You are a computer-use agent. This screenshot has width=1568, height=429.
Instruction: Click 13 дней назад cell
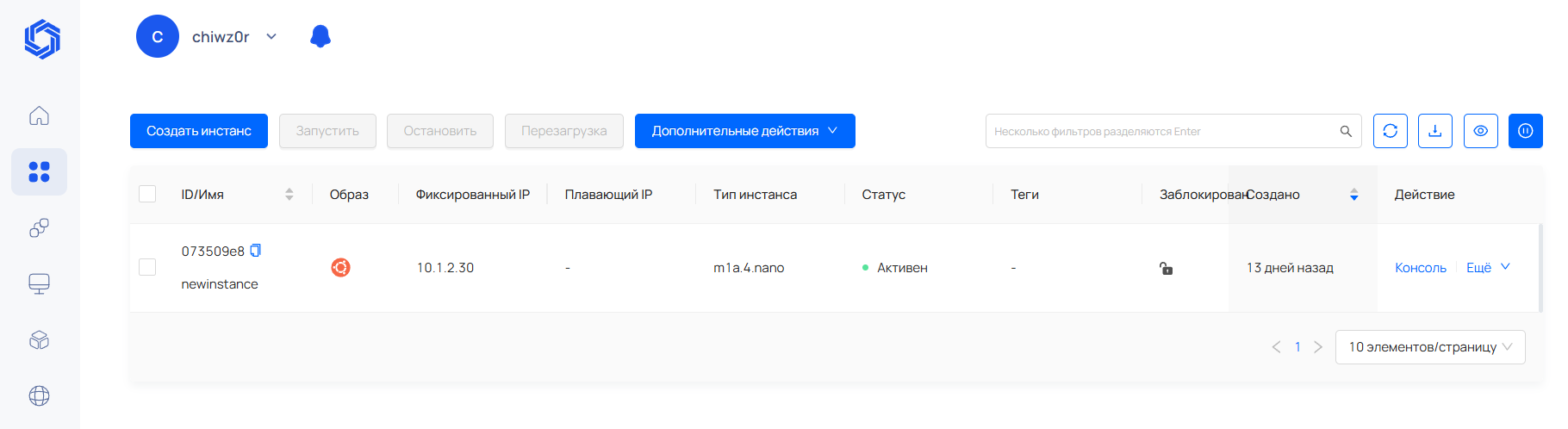(x=1290, y=268)
